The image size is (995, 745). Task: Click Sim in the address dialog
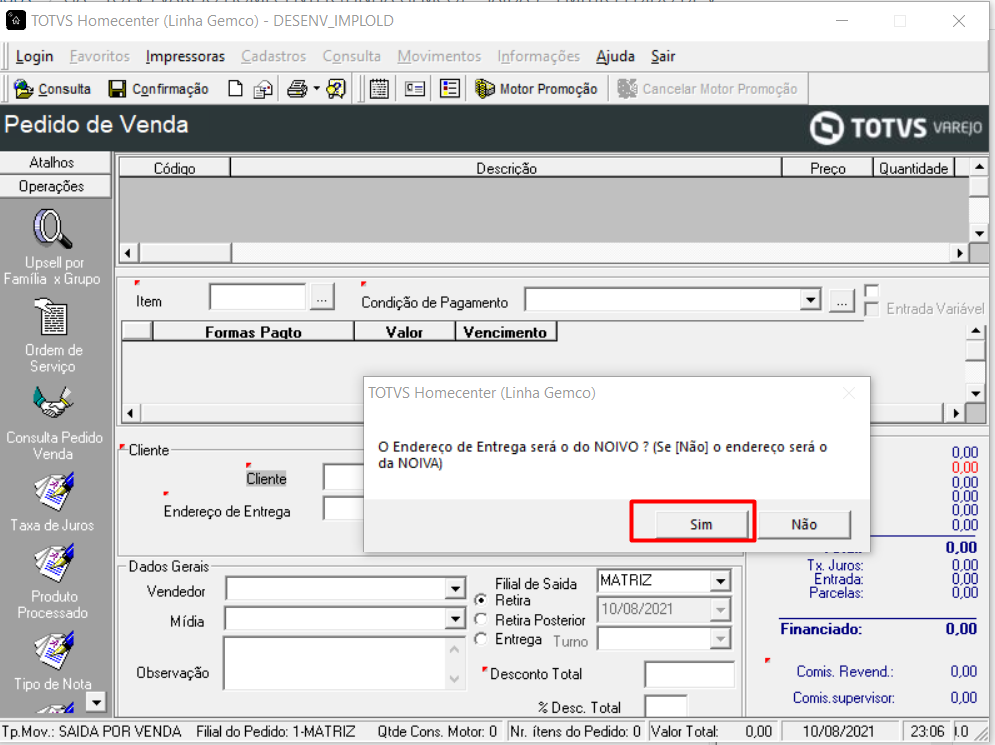tap(701, 524)
